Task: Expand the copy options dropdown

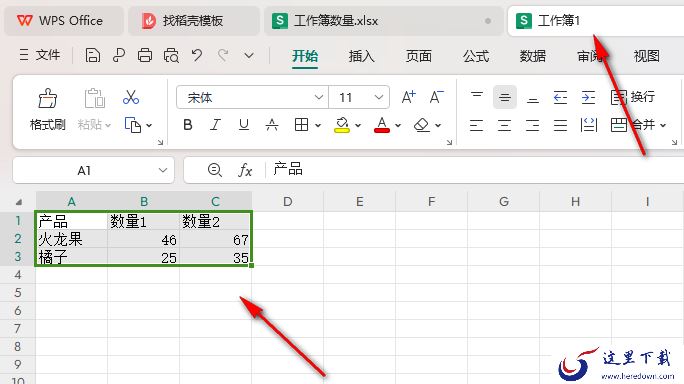Action: pyautogui.click(x=149, y=126)
